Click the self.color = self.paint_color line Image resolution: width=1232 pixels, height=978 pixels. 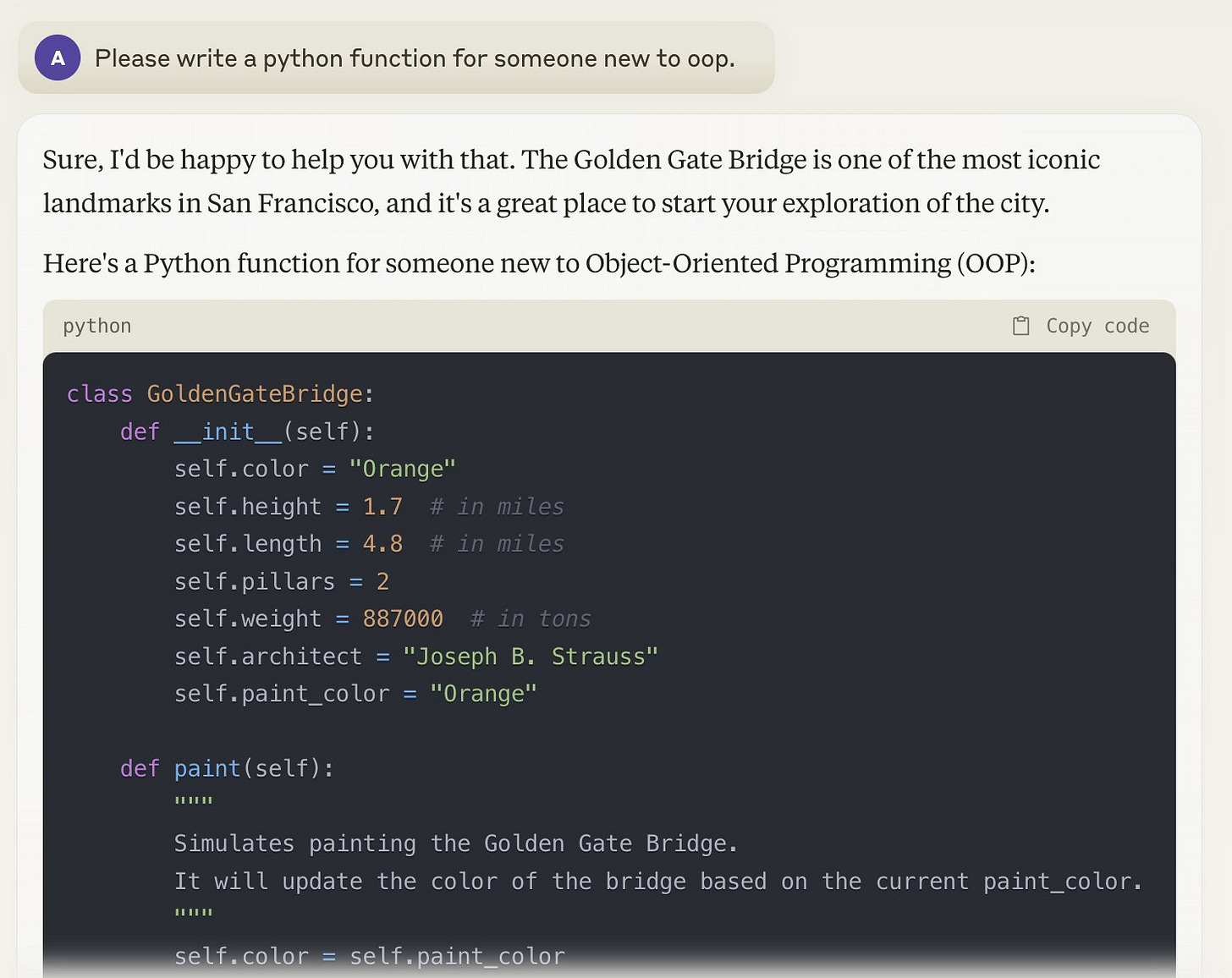pos(370,956)
